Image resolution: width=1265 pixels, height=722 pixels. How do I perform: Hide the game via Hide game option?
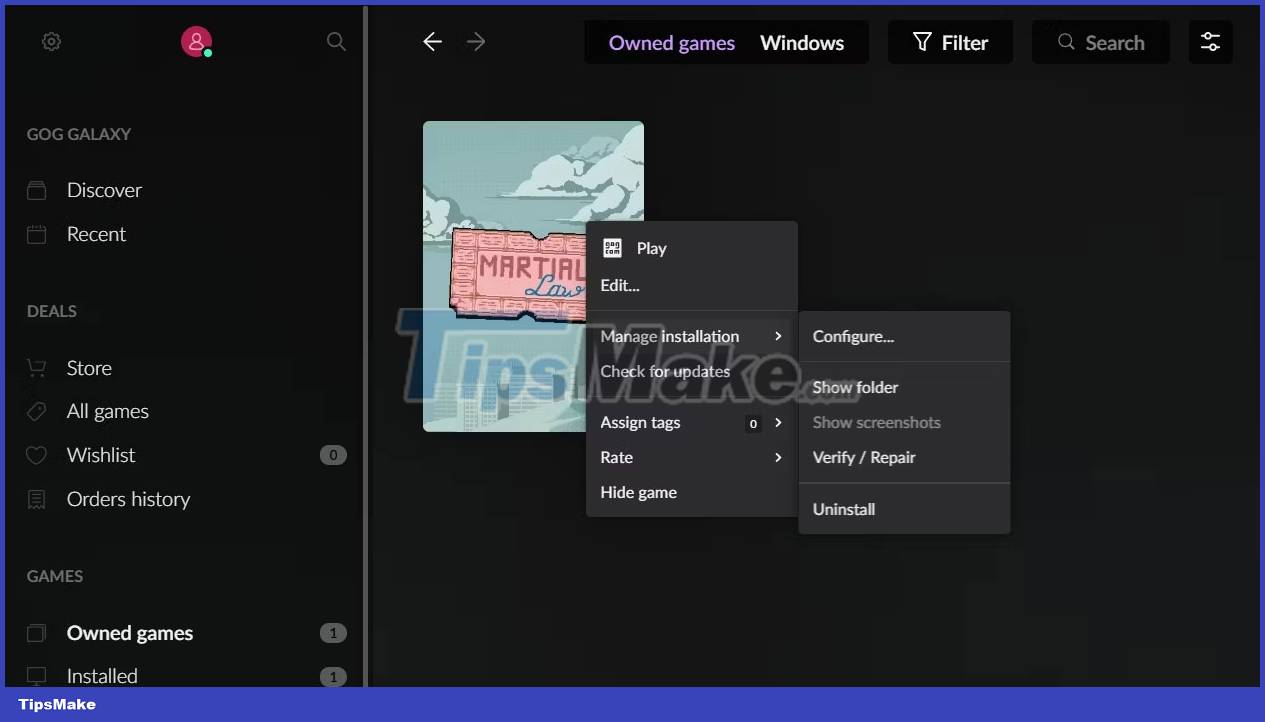[x=638, y=492]
